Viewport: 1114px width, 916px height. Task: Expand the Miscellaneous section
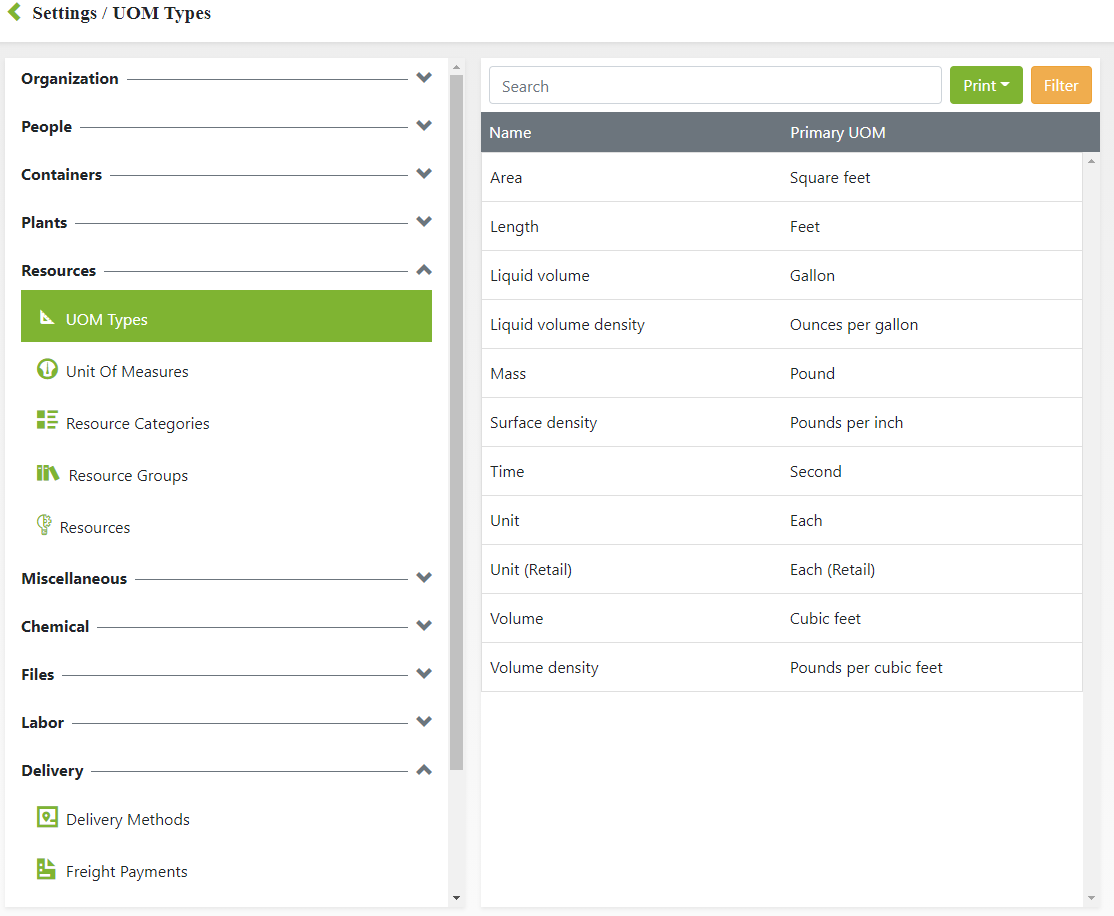coord(424,578)
